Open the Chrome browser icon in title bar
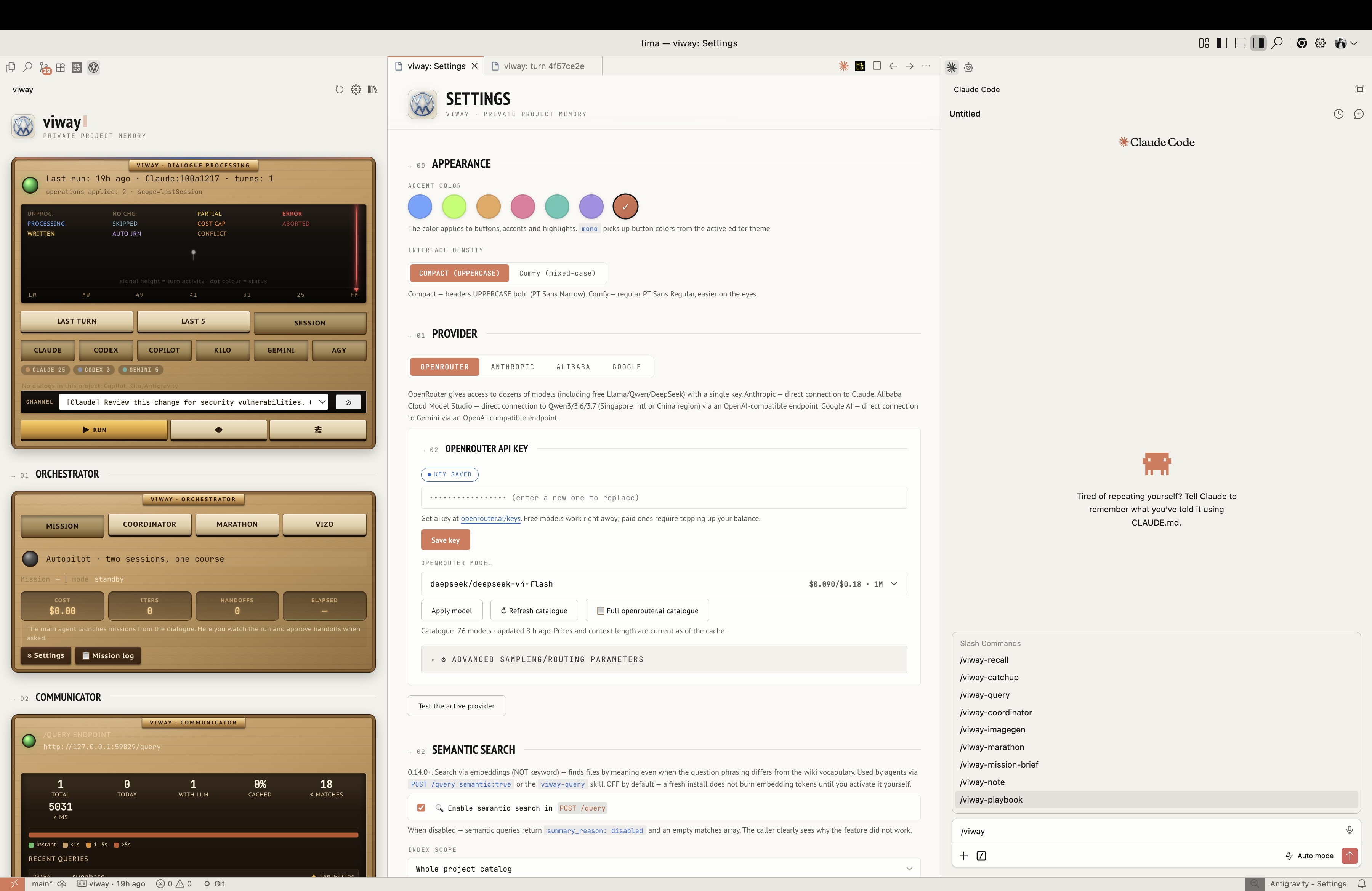Image resolution: width=1372 pixels, height=891 pixels. (1301, 43)
